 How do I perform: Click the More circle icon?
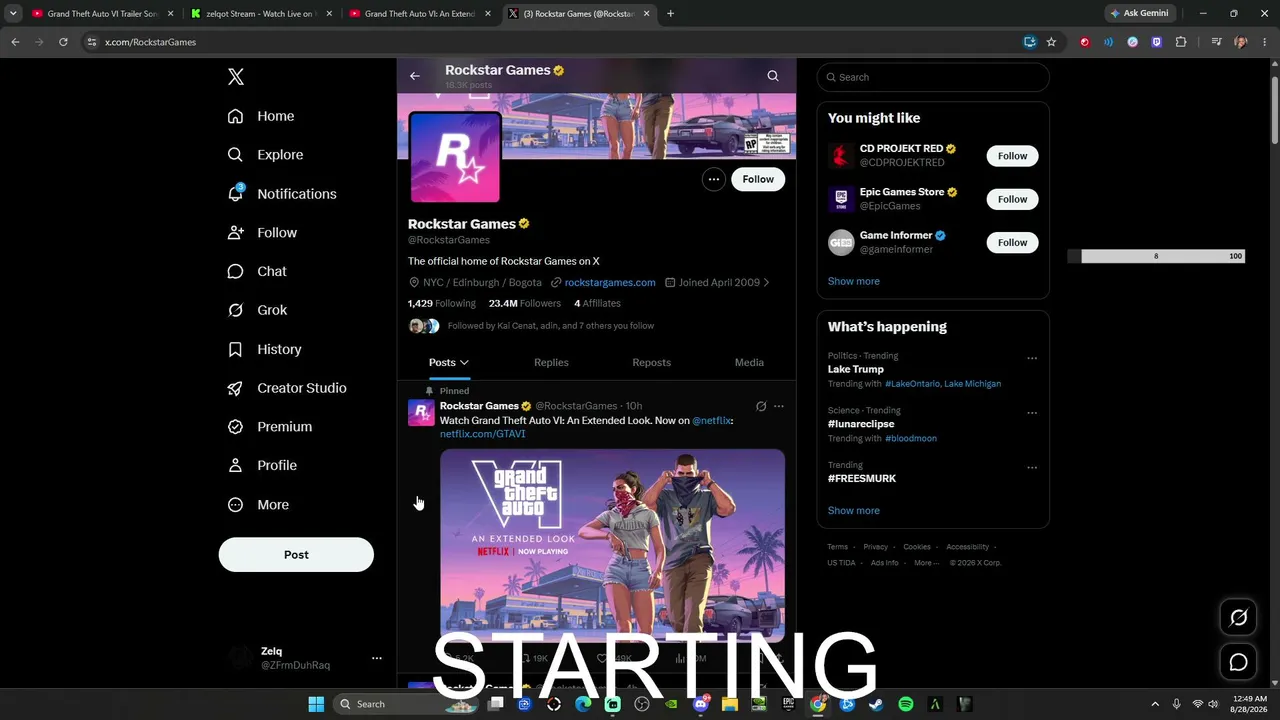(x=236, y=505)
